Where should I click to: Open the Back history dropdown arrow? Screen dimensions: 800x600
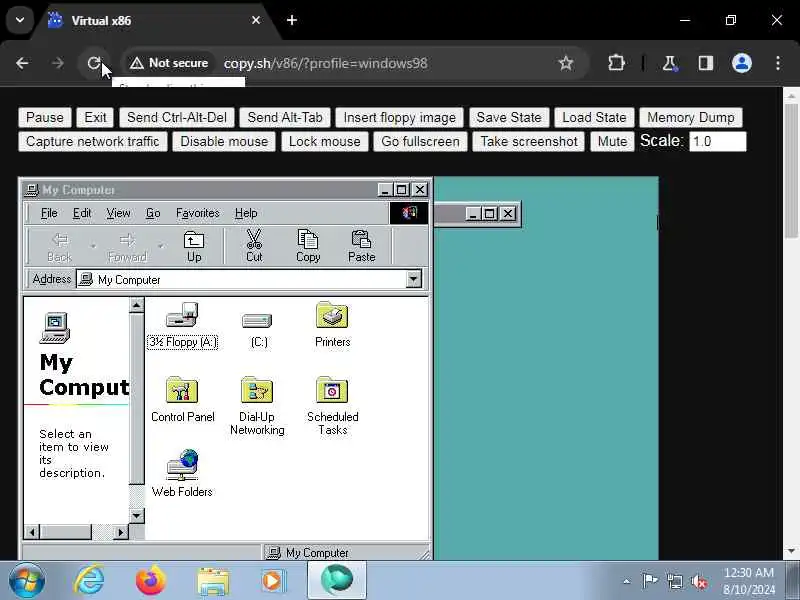tap(93, 246)
